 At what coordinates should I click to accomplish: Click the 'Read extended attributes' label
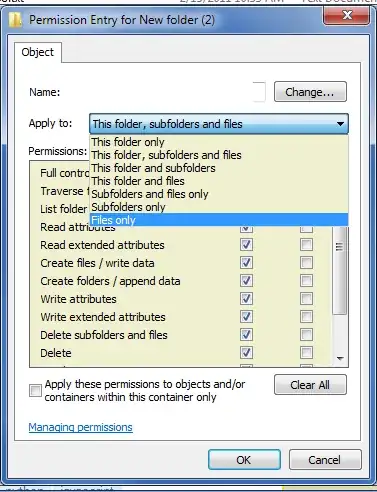click(x=102, y=245)
